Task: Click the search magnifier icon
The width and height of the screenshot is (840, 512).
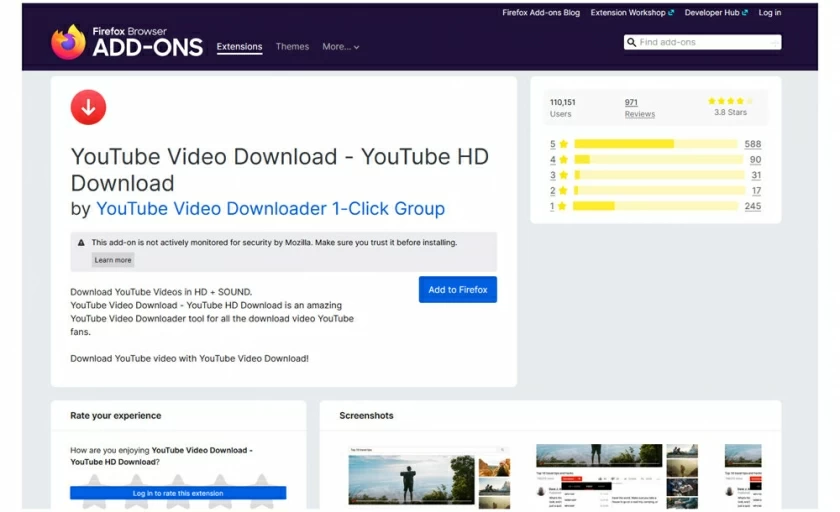Action: coord(632,42)
